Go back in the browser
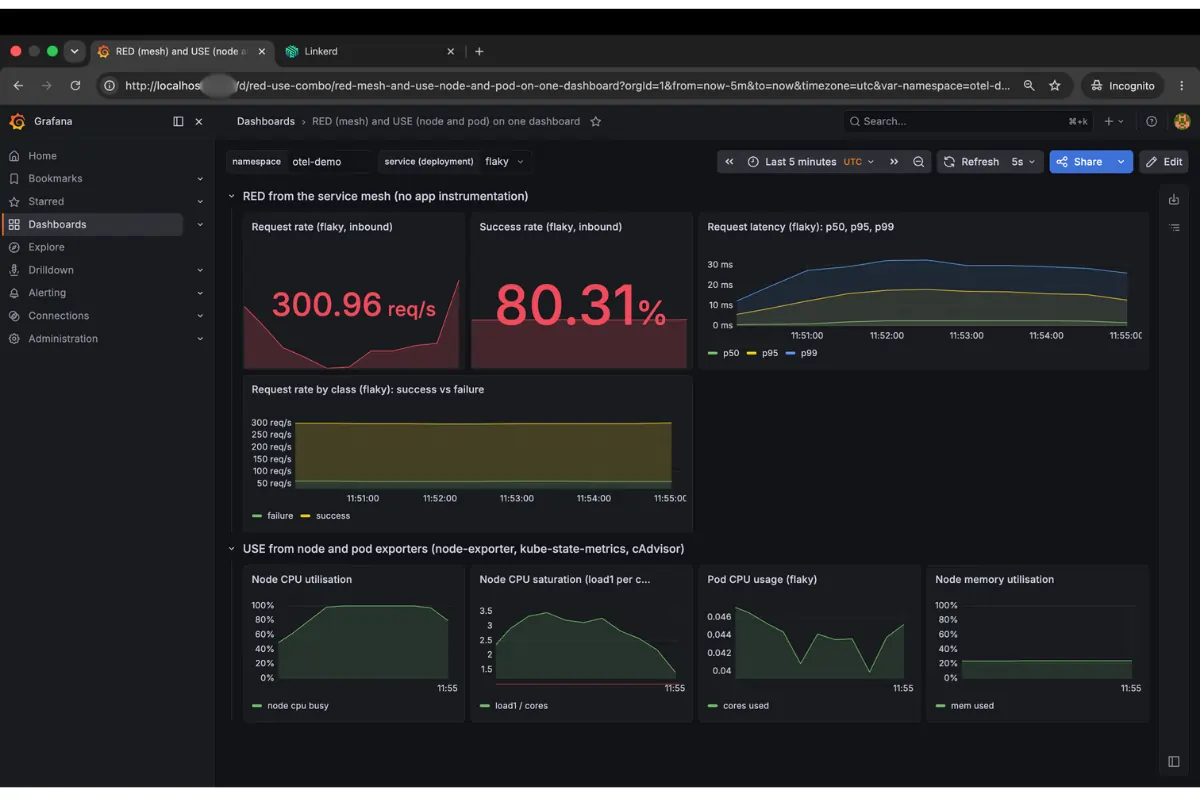Image resolution: width=1200 pixels, height=800 pixels. (x=18, y=86)
